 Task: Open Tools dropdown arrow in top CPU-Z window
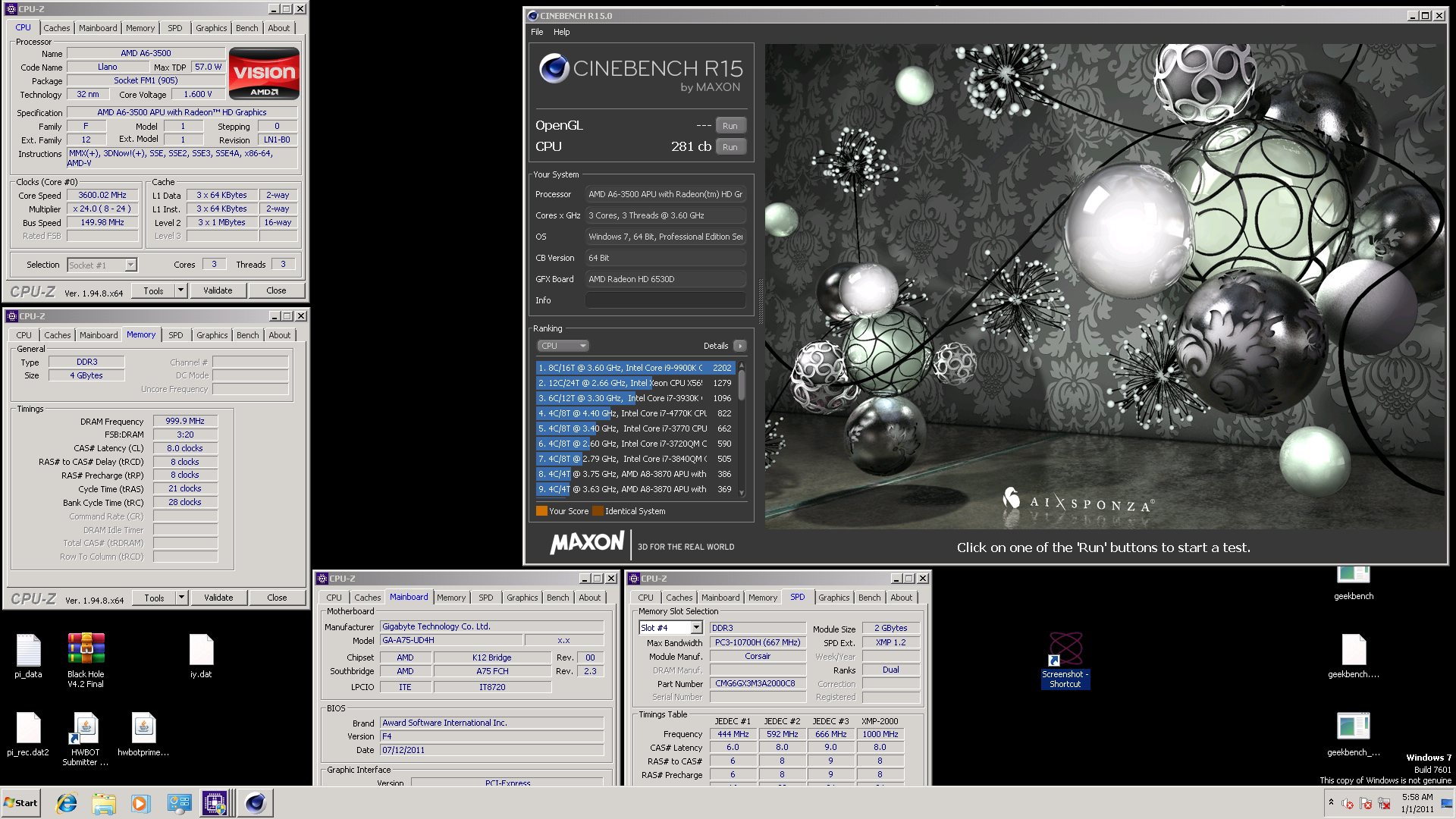[180, 290]
